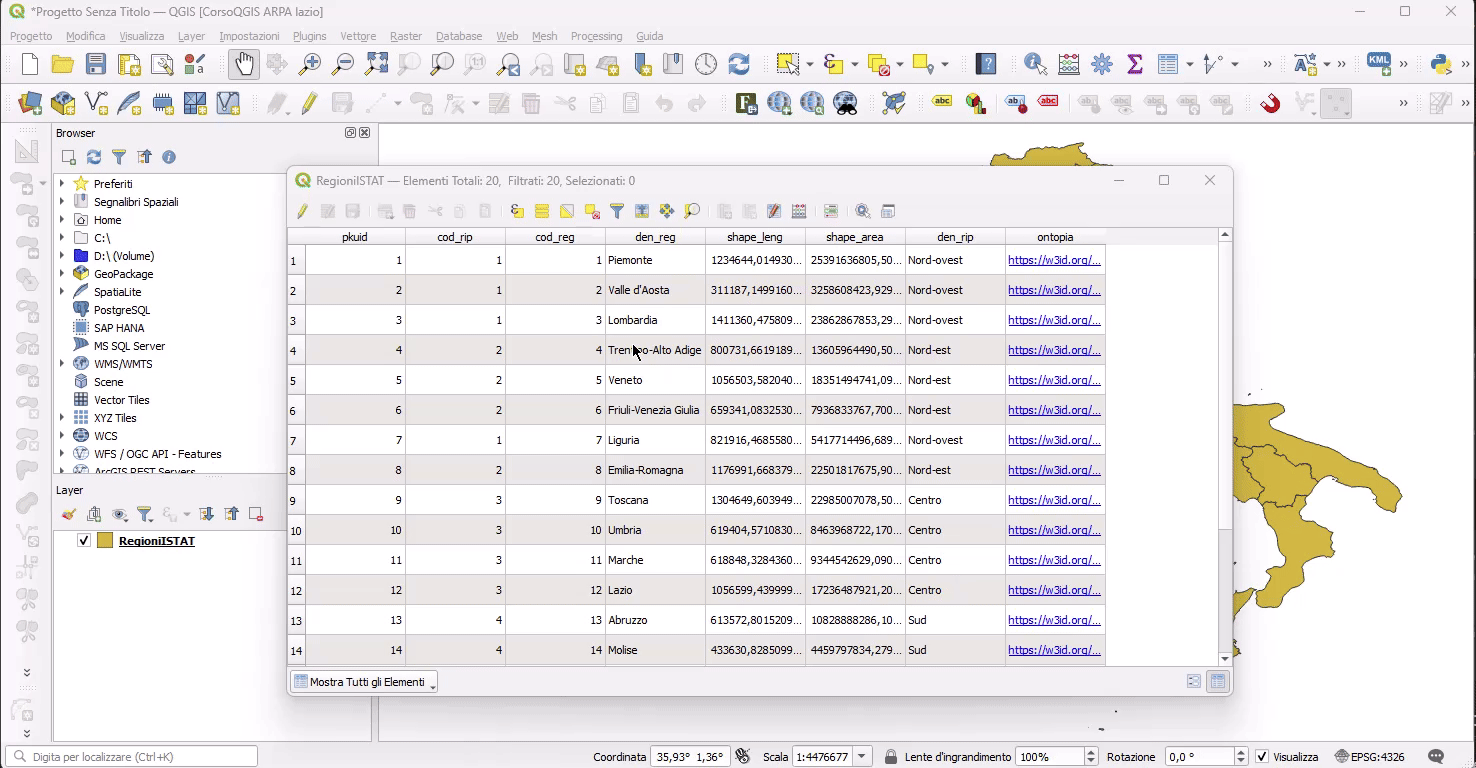Click the filter funnel in attribute table toolbar
1476x768 pixels.
(x=617, y=211)
